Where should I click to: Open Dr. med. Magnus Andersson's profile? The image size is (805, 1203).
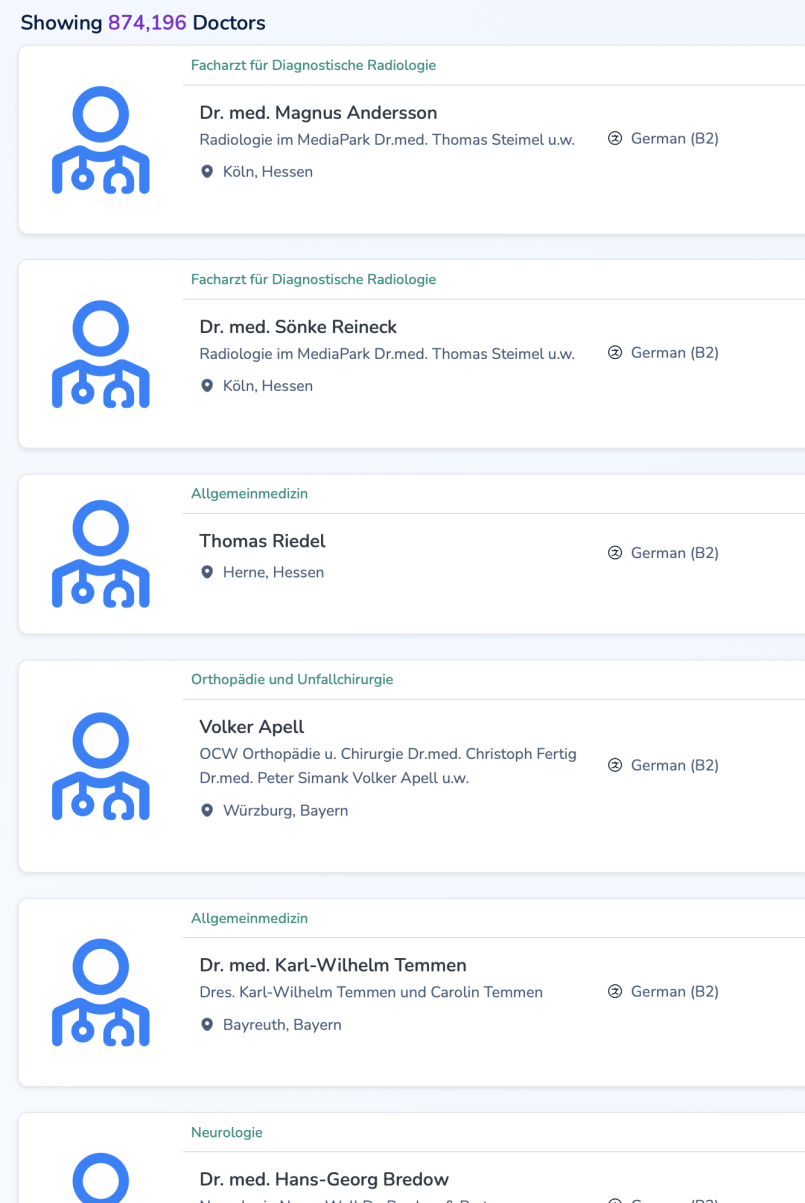pos(318,113)
